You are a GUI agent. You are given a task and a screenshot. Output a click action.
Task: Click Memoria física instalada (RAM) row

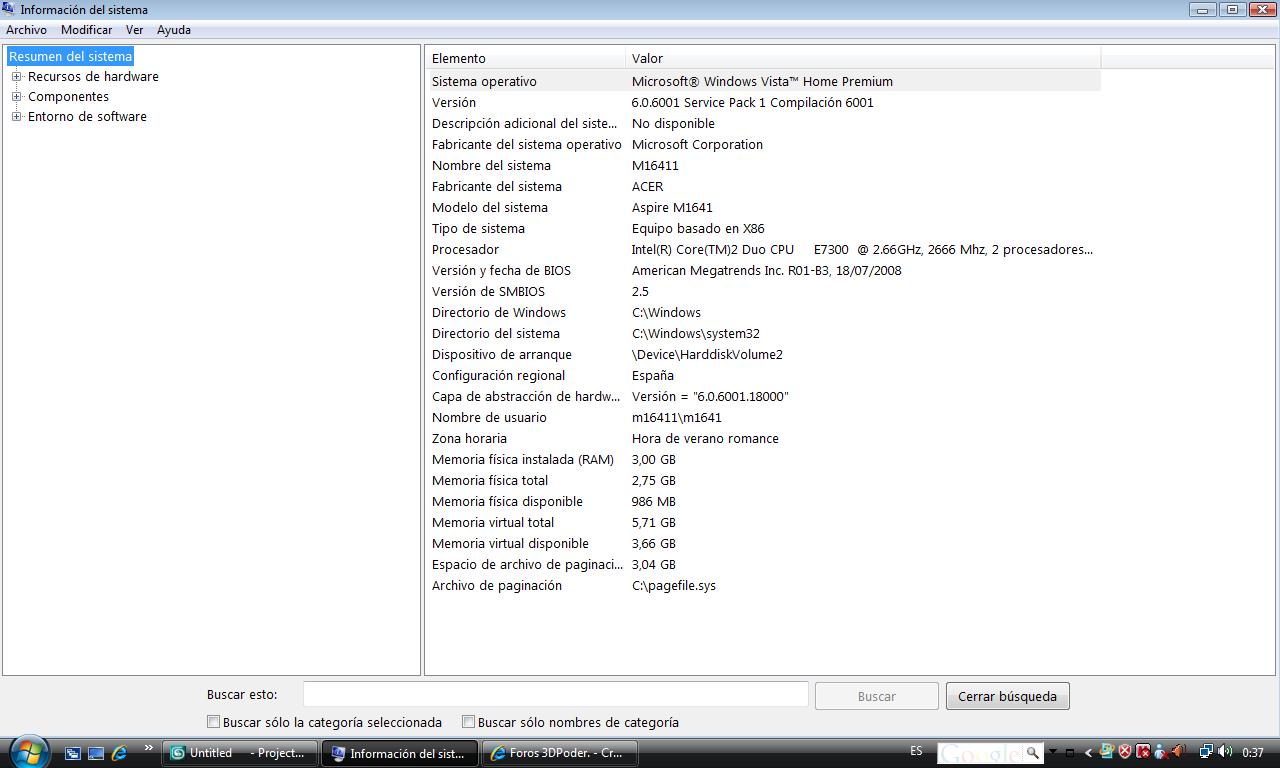point(764,459)
